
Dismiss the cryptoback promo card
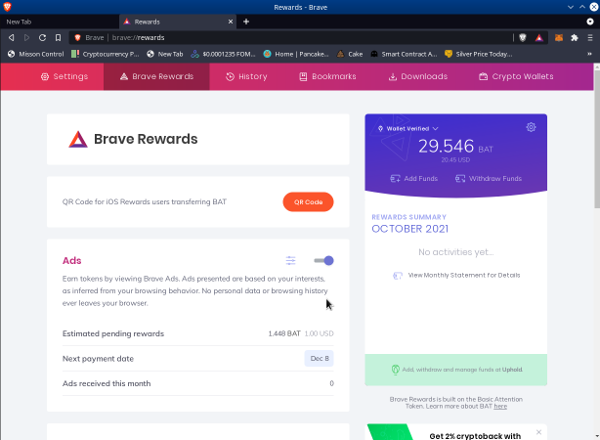(539, 432)
